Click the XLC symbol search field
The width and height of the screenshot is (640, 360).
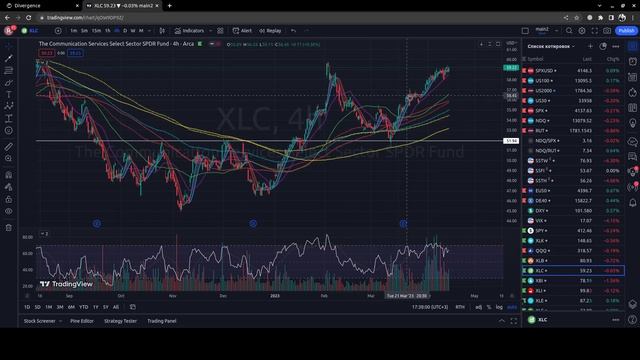click(33, 31)
